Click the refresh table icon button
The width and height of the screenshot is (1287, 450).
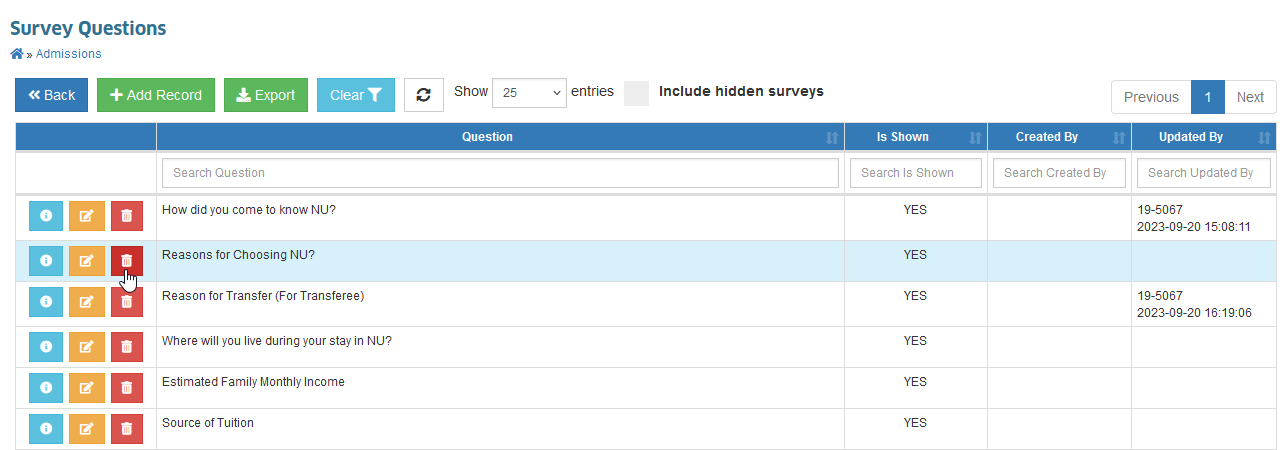[424, 95]
